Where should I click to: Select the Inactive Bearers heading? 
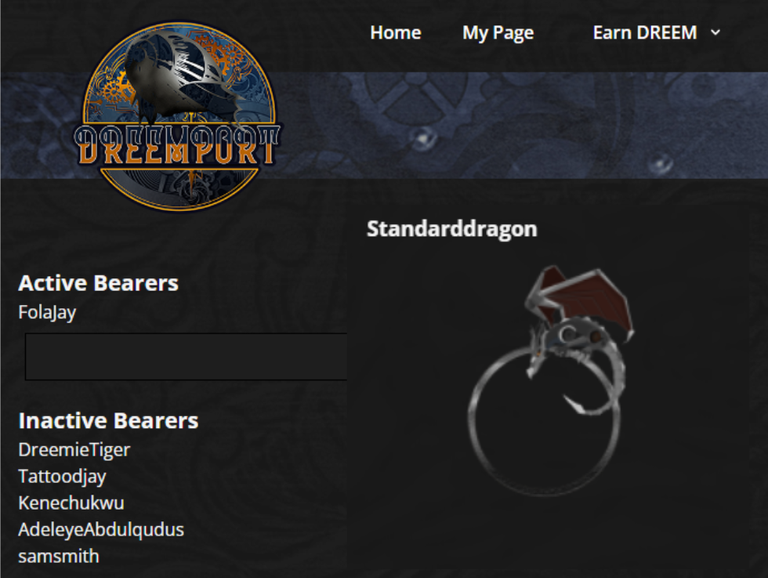click(x=108, y=421)
